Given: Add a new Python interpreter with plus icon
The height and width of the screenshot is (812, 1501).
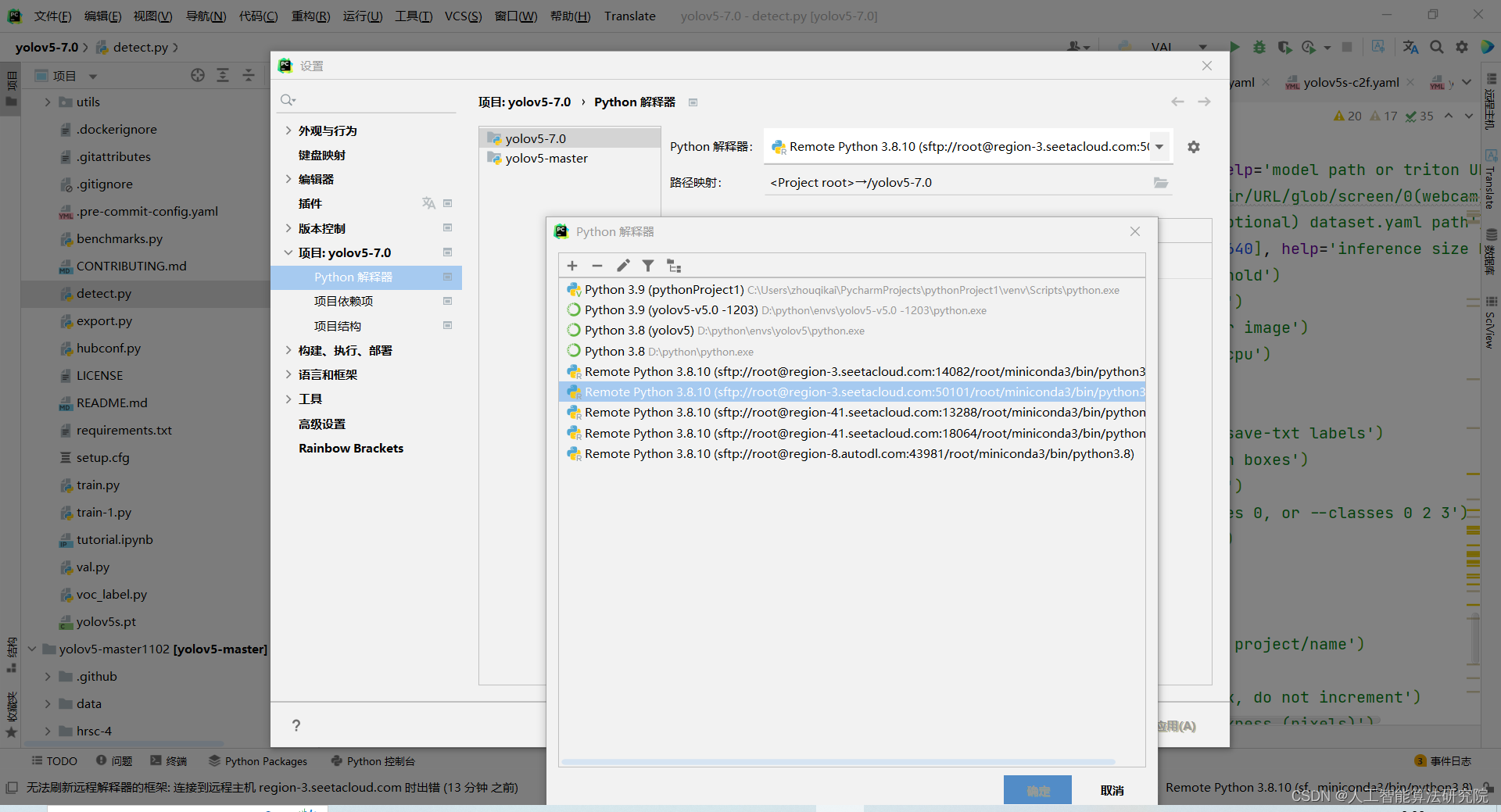Looking at the screenshot, I should [x=572, y=266].
